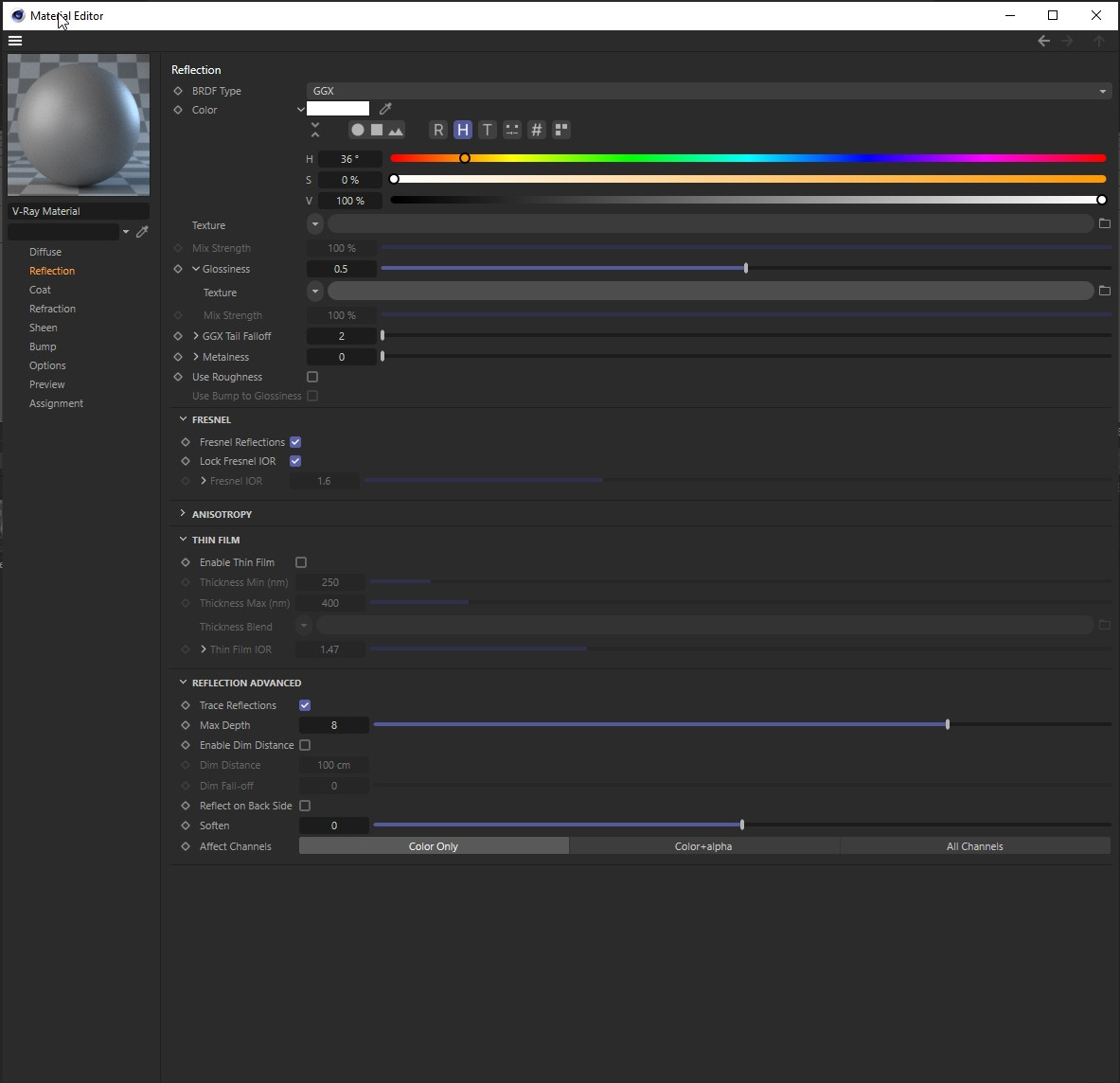Viewport: 1120px width, 1083px height.
Task: Toggle compact color chooser size arrows
Action: pos(315,130)
